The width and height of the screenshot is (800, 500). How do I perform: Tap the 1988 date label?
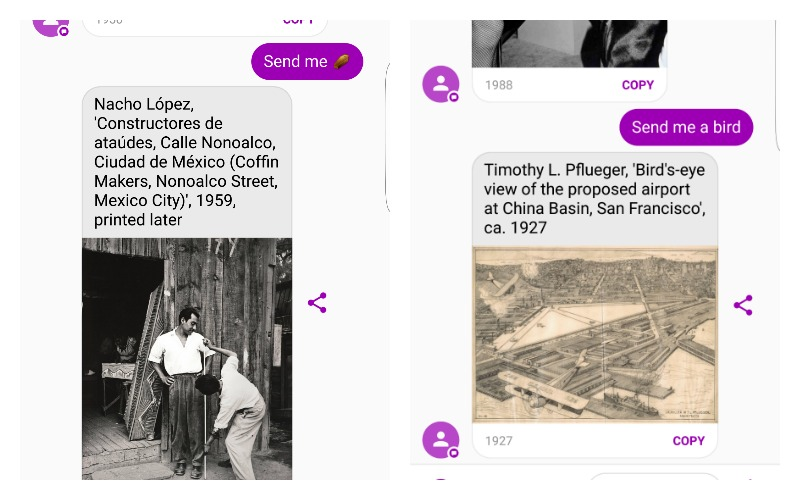click(498, 85)
